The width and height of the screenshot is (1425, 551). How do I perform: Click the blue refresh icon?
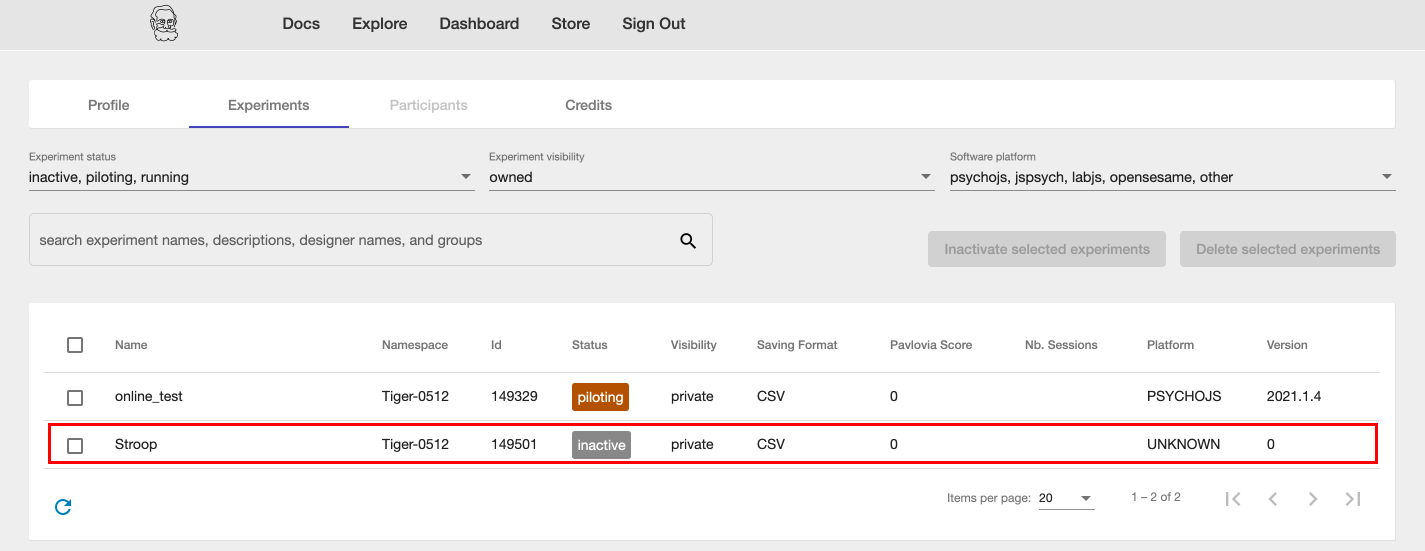(x=63, y=507)
